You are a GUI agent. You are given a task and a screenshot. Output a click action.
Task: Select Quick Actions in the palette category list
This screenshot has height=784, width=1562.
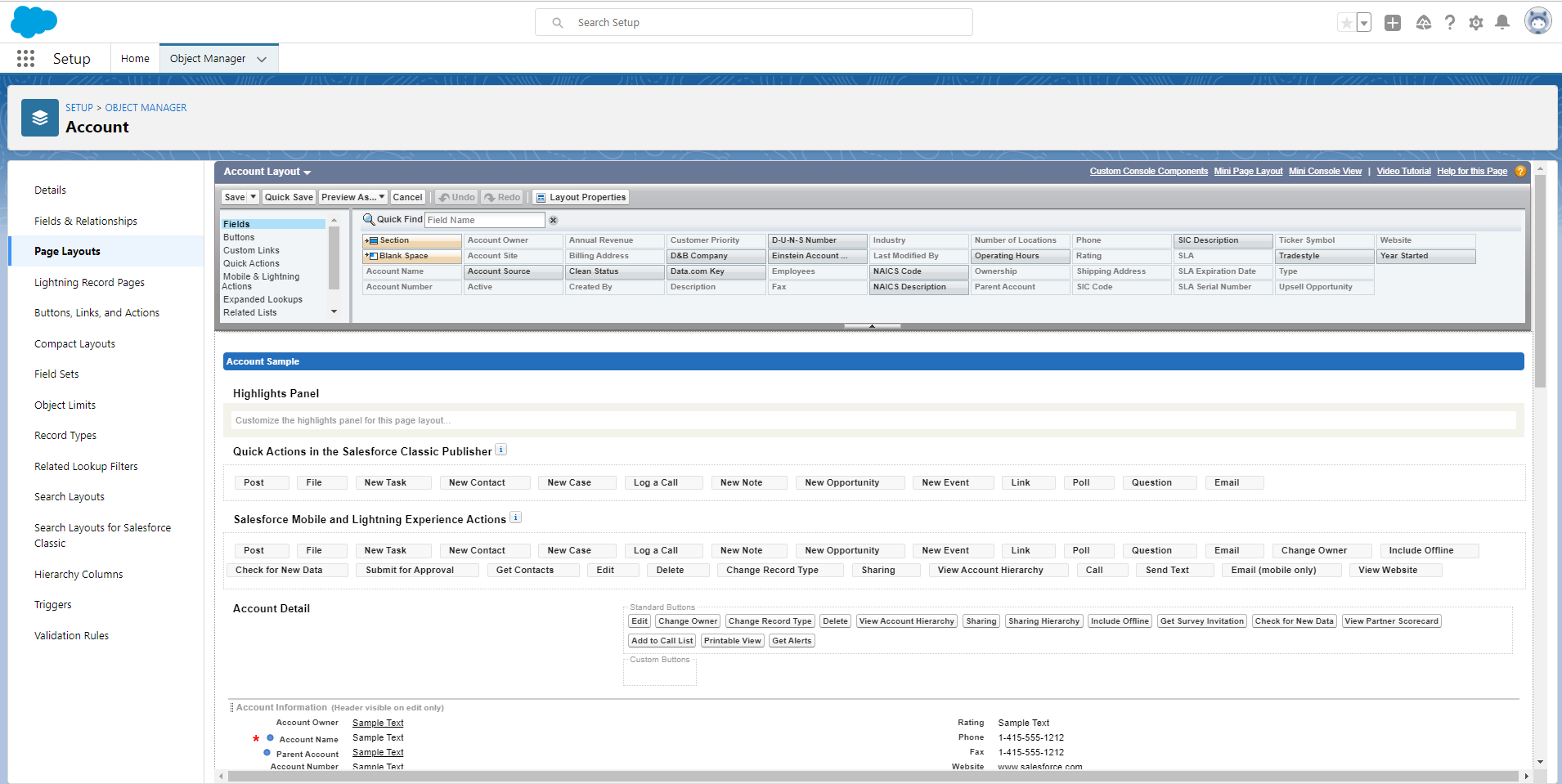coord(251,263)
